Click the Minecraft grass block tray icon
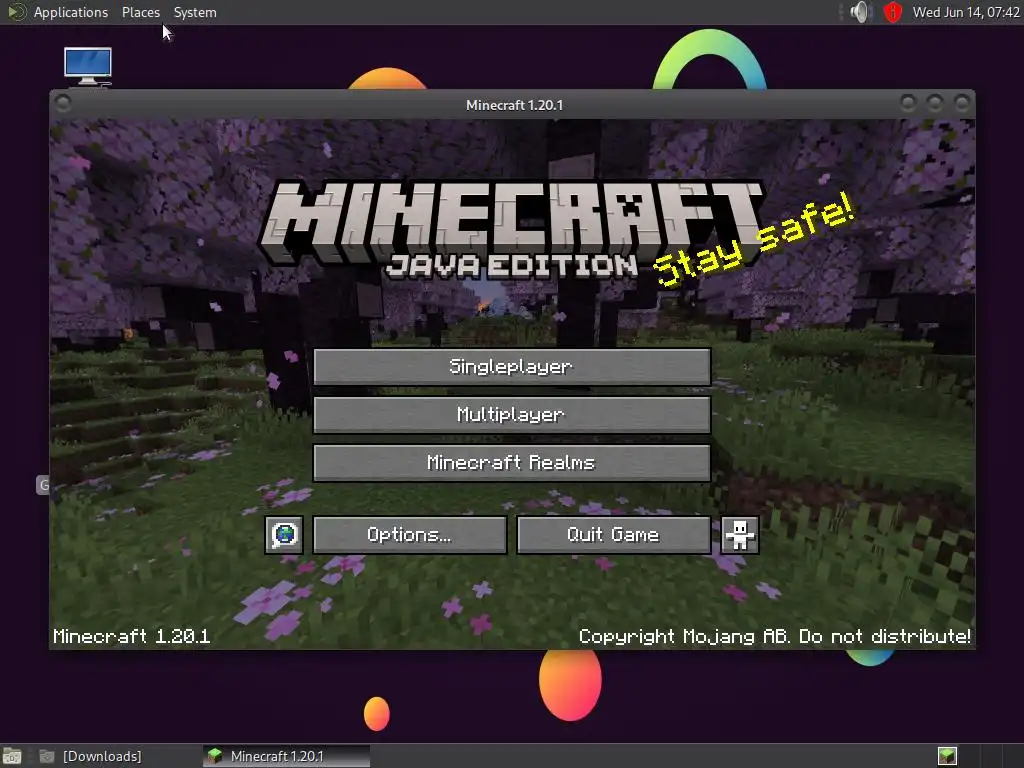Screen dimensions: 1024x768 pos(947,756)
